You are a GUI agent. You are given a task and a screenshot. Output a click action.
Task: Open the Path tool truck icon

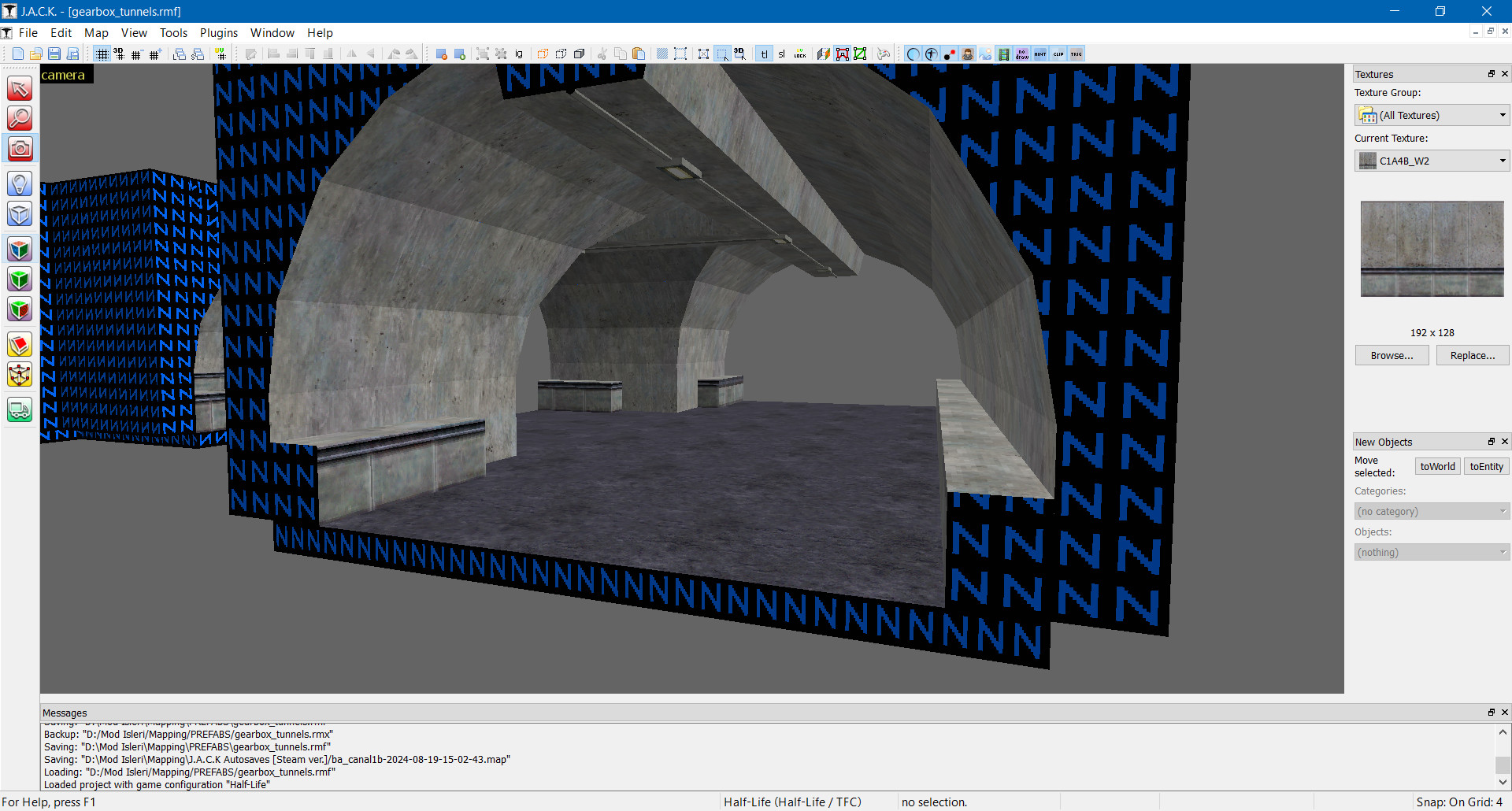click(x=20, y=410)
